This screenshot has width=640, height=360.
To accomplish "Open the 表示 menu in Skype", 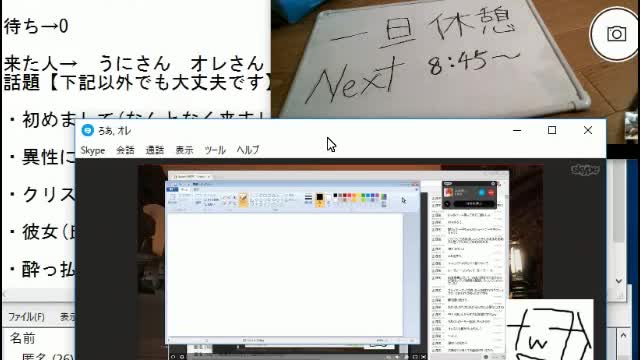I will pyautogui.click(x=184, y=150).
